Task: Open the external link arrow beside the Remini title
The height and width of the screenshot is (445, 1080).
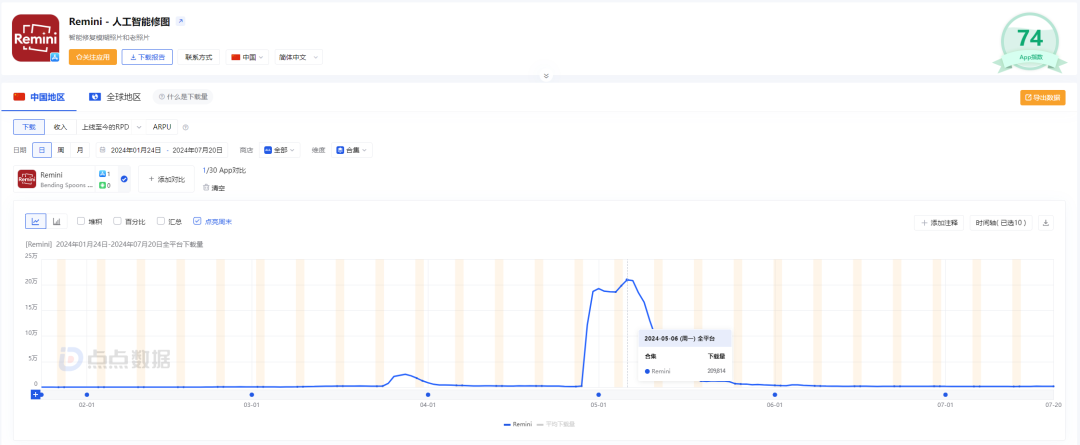Action: (181, 21)
